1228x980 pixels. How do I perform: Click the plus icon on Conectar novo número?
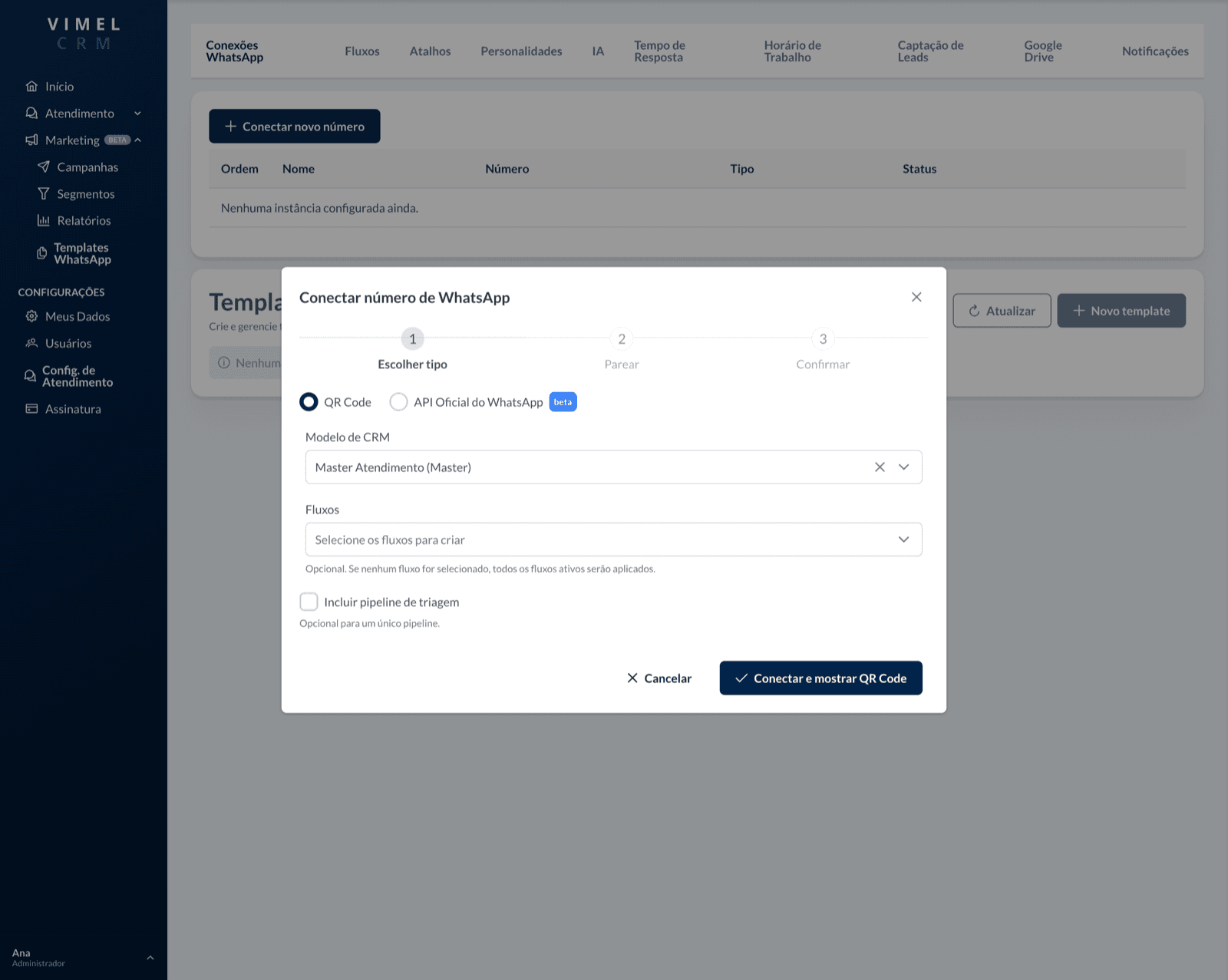[230, 126]
